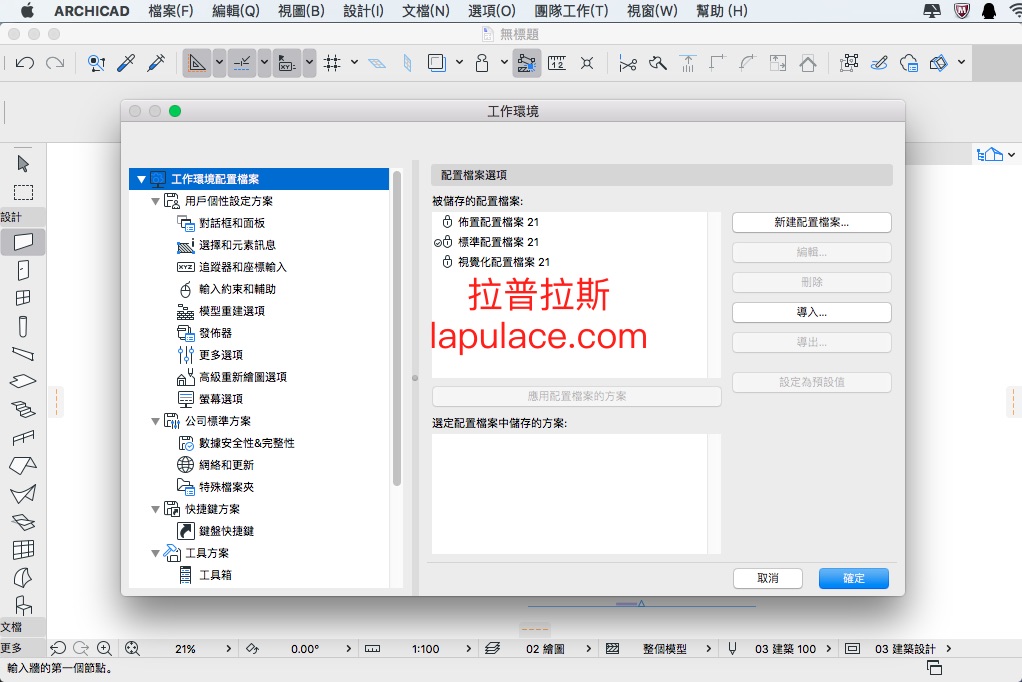Click the 設定為預設值 button
Screen dimensions: 1022x682
[811, 382]
